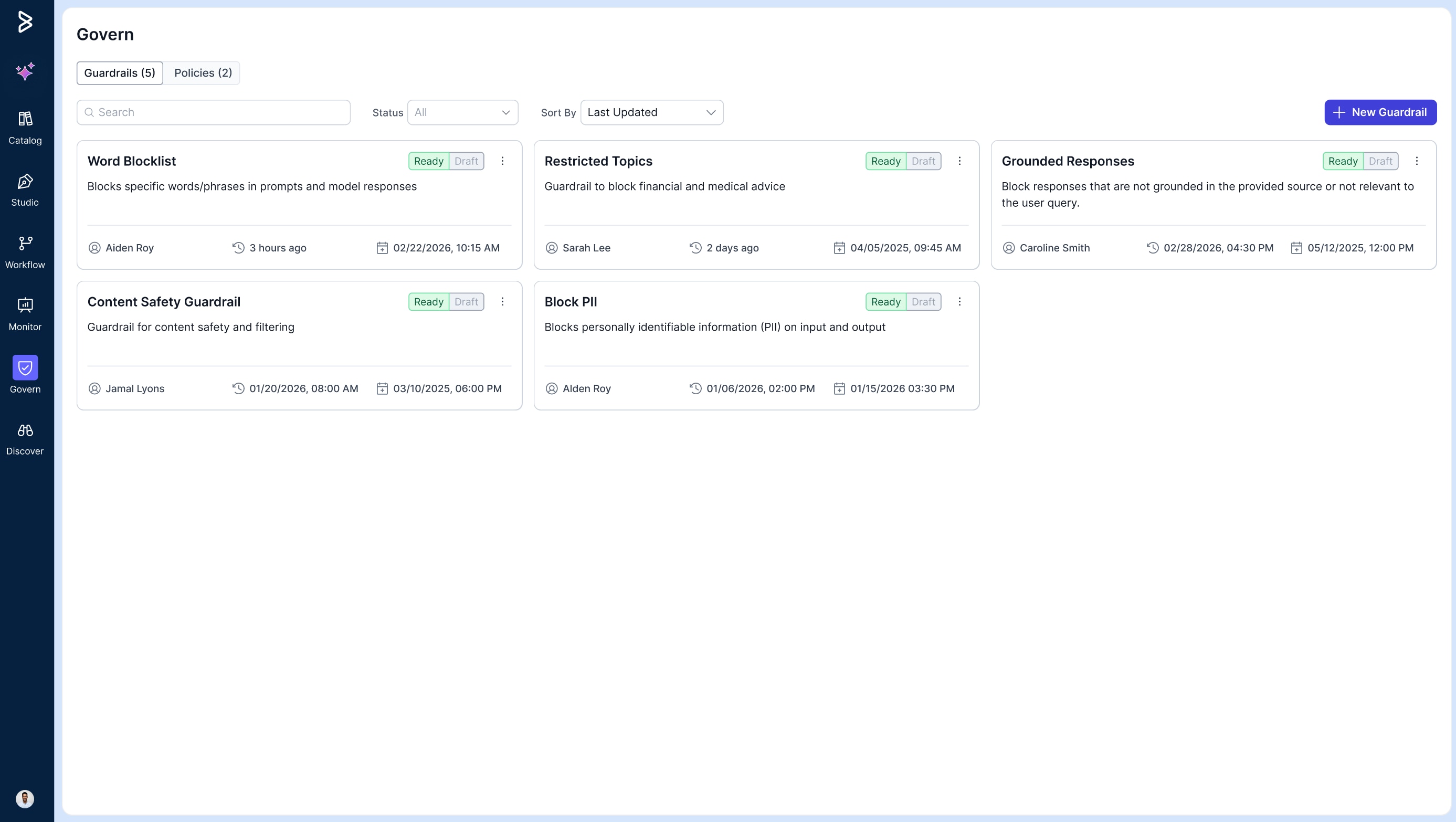The height and width of the screenshot is (822, 1456).
Task: Switch Word Blocklist to Draft
Action: 466,161
